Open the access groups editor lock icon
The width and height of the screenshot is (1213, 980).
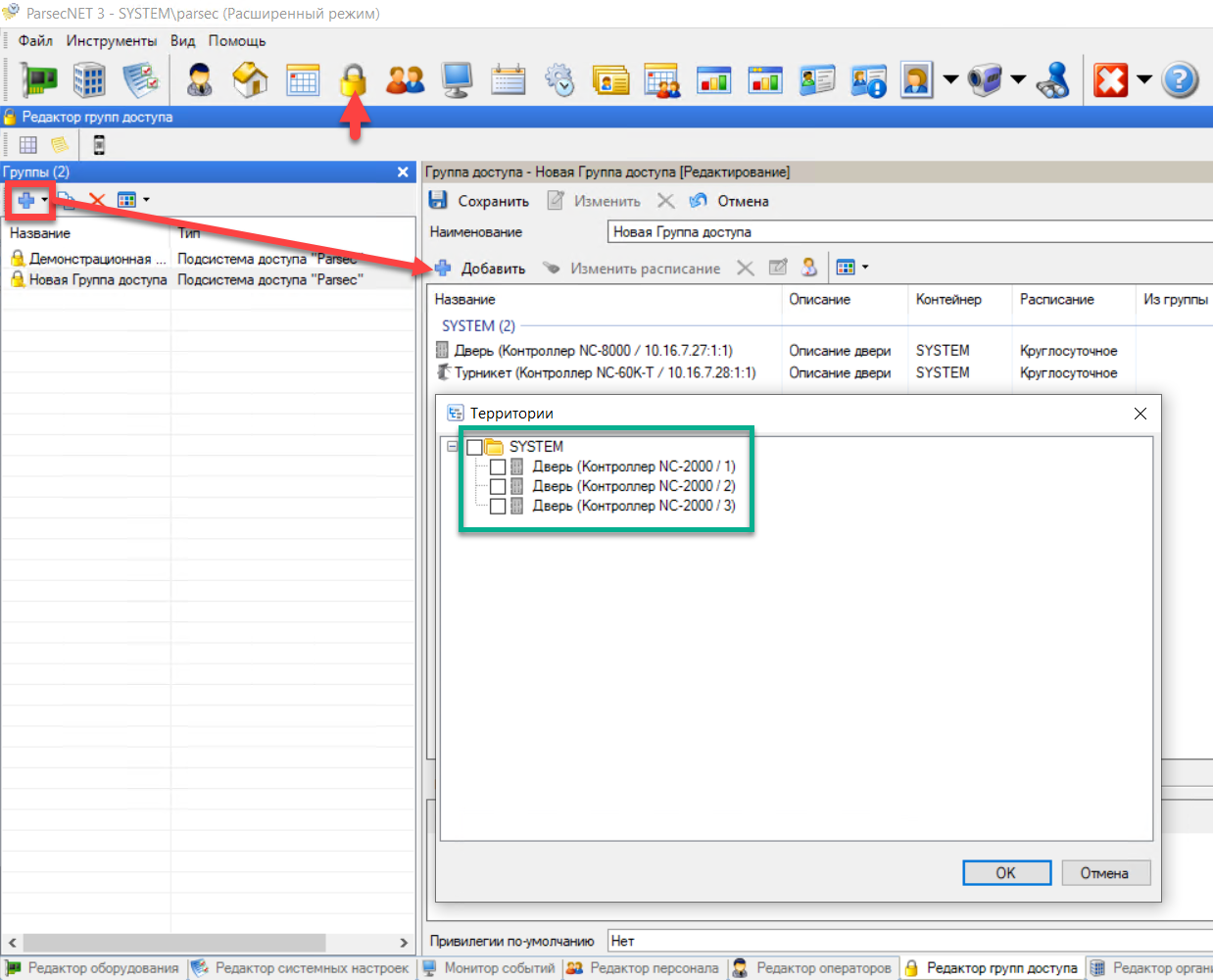[x=353, y=79]
